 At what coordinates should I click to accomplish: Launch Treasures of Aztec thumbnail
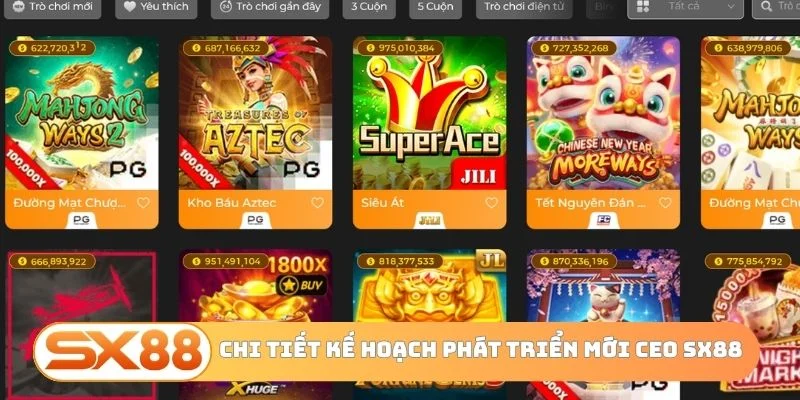pyautogui.click(x=255, y=113)
